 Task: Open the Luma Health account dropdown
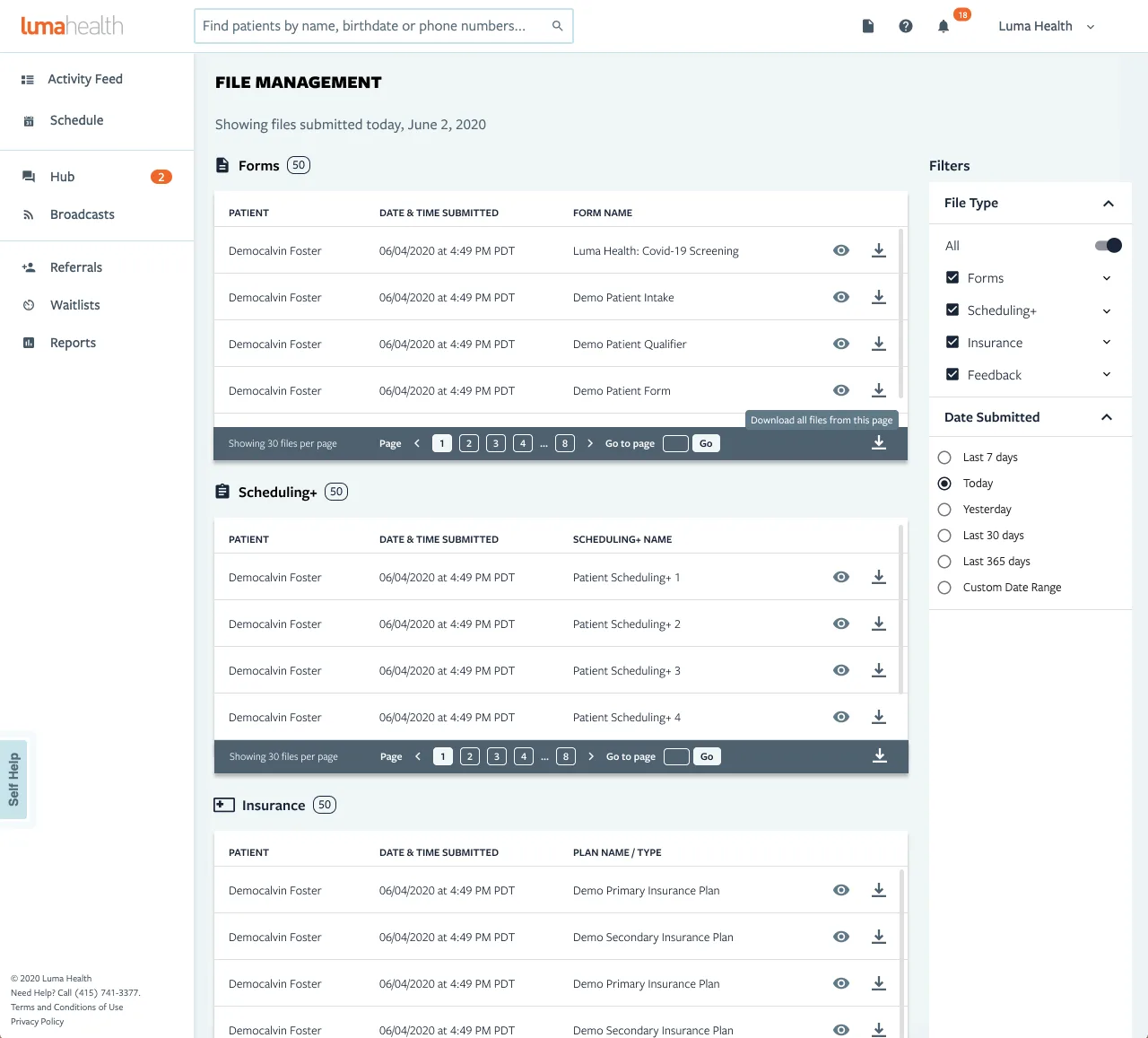click(x=1047, y=26)
